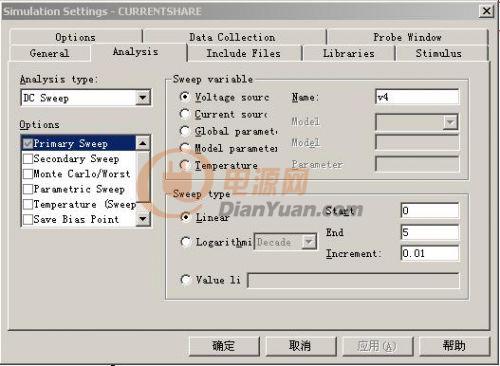Open the Probe Window tab
The width and height of the screenshot is (500, 366).
point(407,37)
